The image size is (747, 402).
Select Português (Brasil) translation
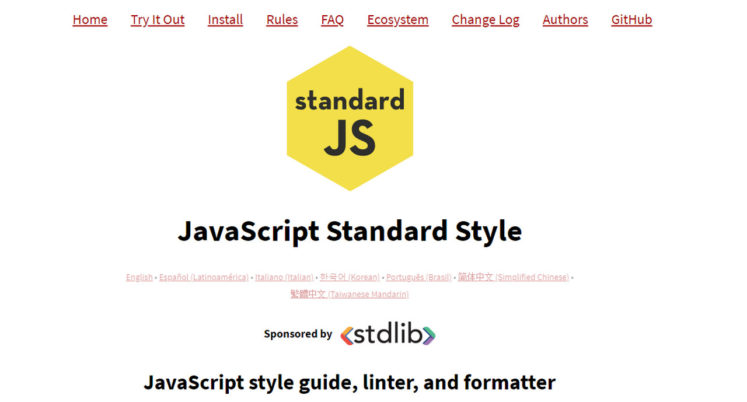pos(418,277)
